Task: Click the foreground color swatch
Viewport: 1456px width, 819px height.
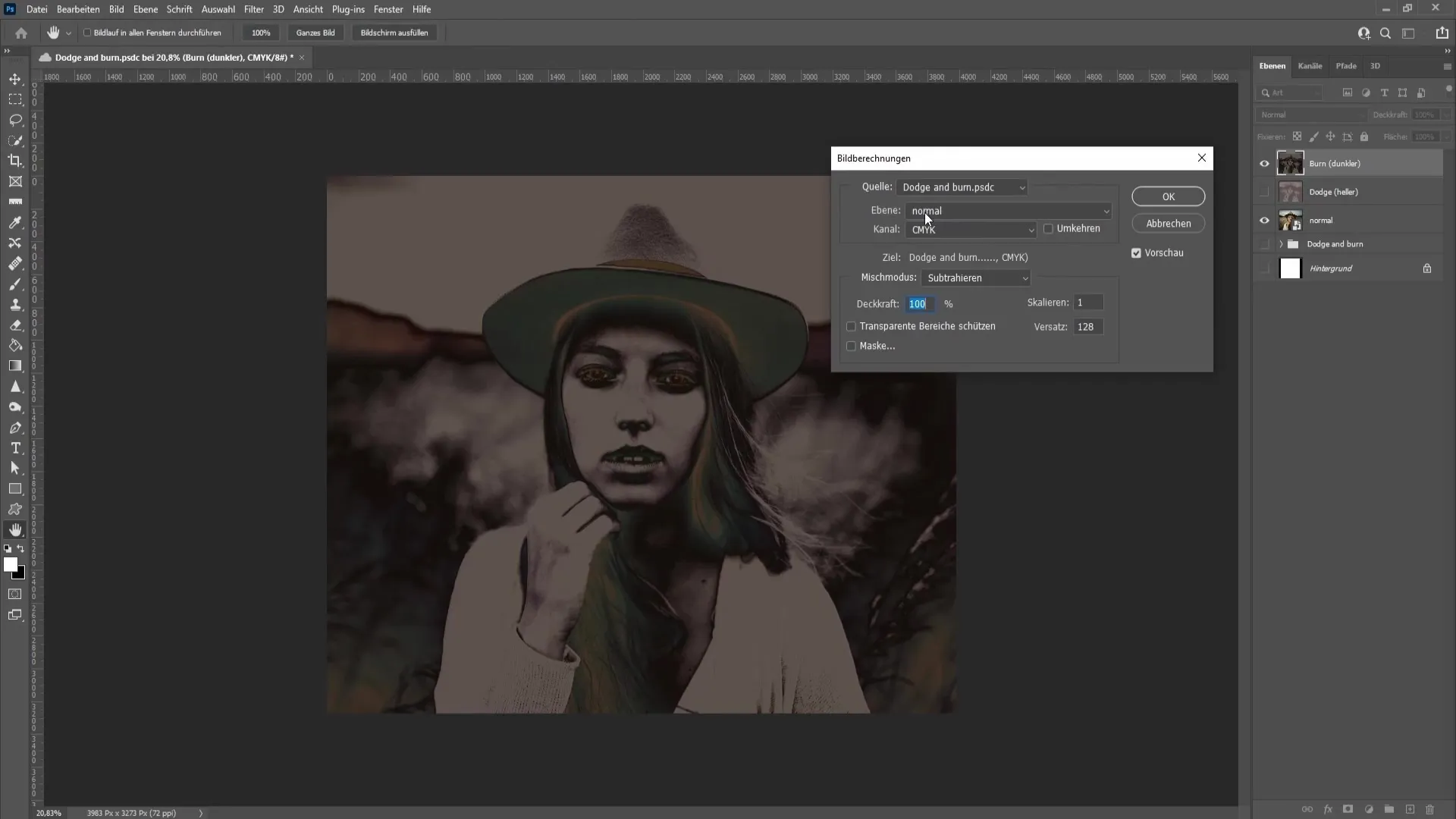Action: pyautogui.click(x=10, y=564)
